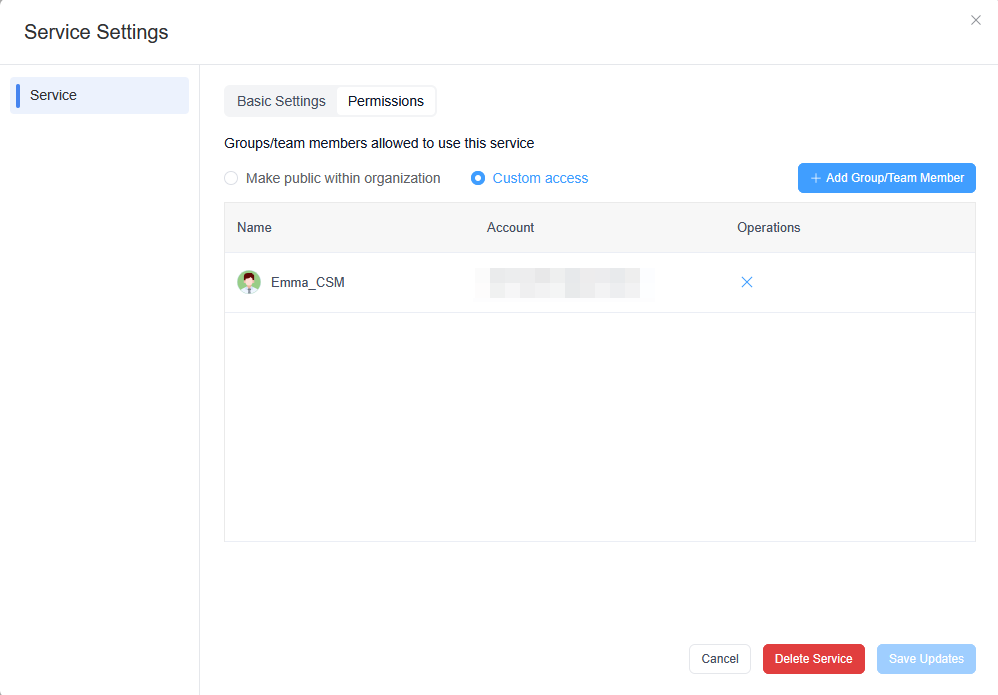Image resolution: width=998 pixels, height=695 pixels.
Task: Click Emma_CSM avatar icon
Action: click(249, 282)
